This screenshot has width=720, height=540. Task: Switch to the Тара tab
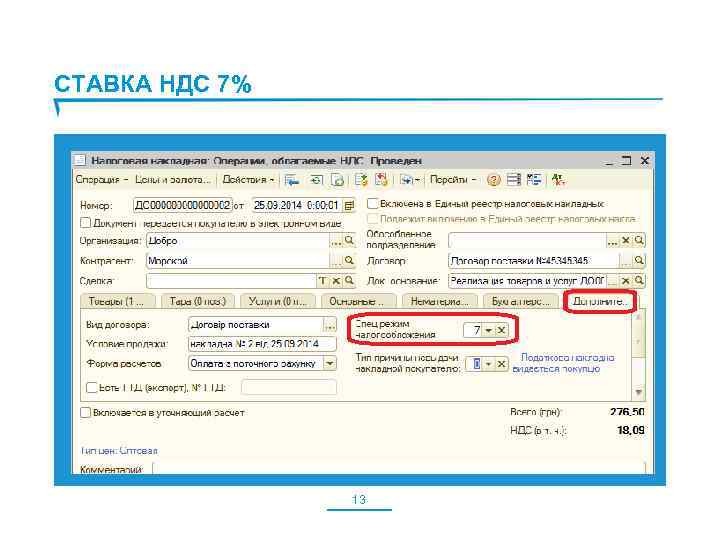[x=198, y=301]
